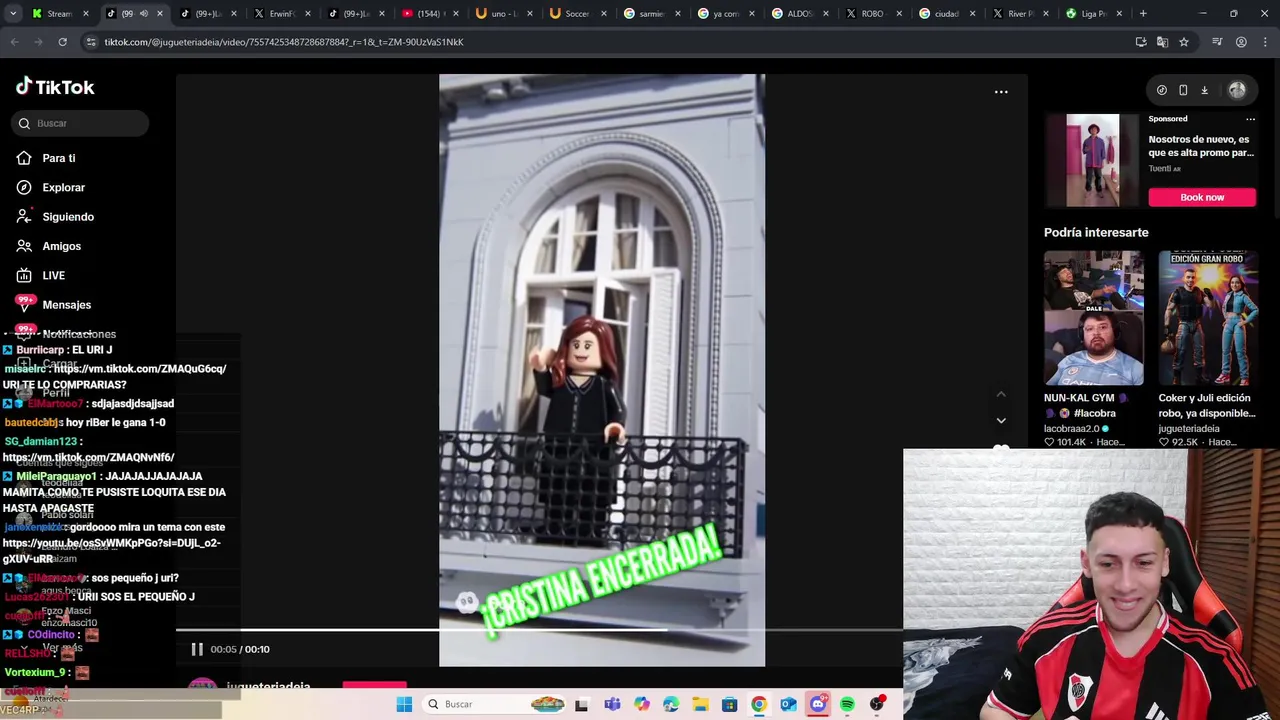Click the Nosotros de nuevo ad title
This screenshot has height=720, width=1280.
pos(1201,146)
